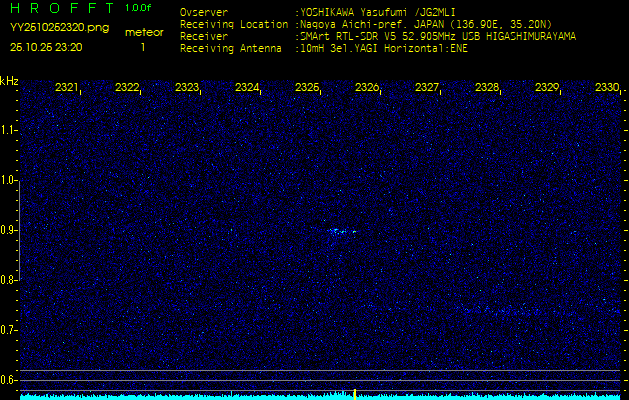Click the Receiving Location info line
The height and width of the screenshot is (400, 629).
[x=365, y=24]
